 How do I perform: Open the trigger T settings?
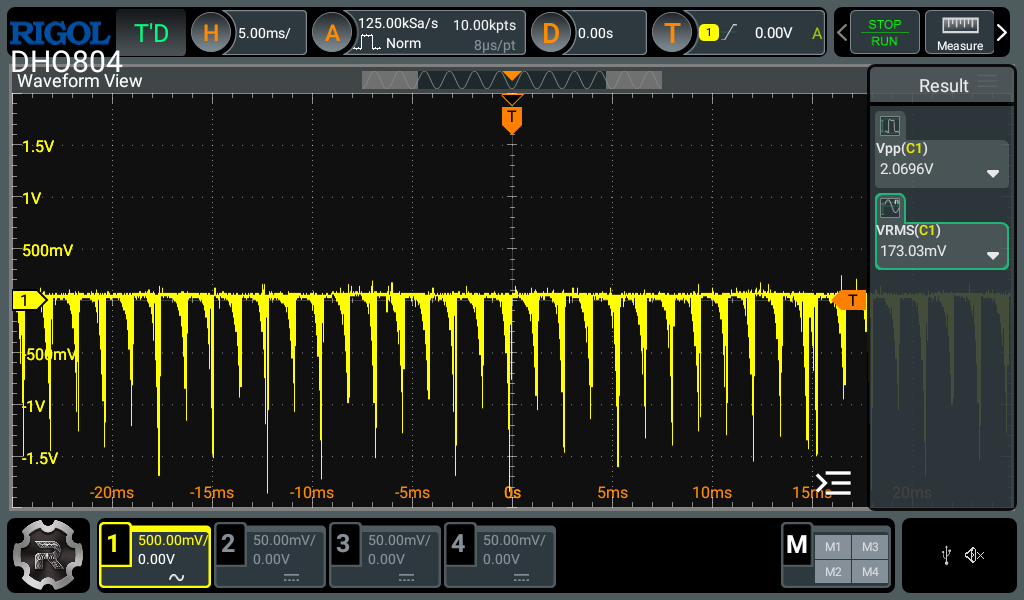click(x=672, y=33)
